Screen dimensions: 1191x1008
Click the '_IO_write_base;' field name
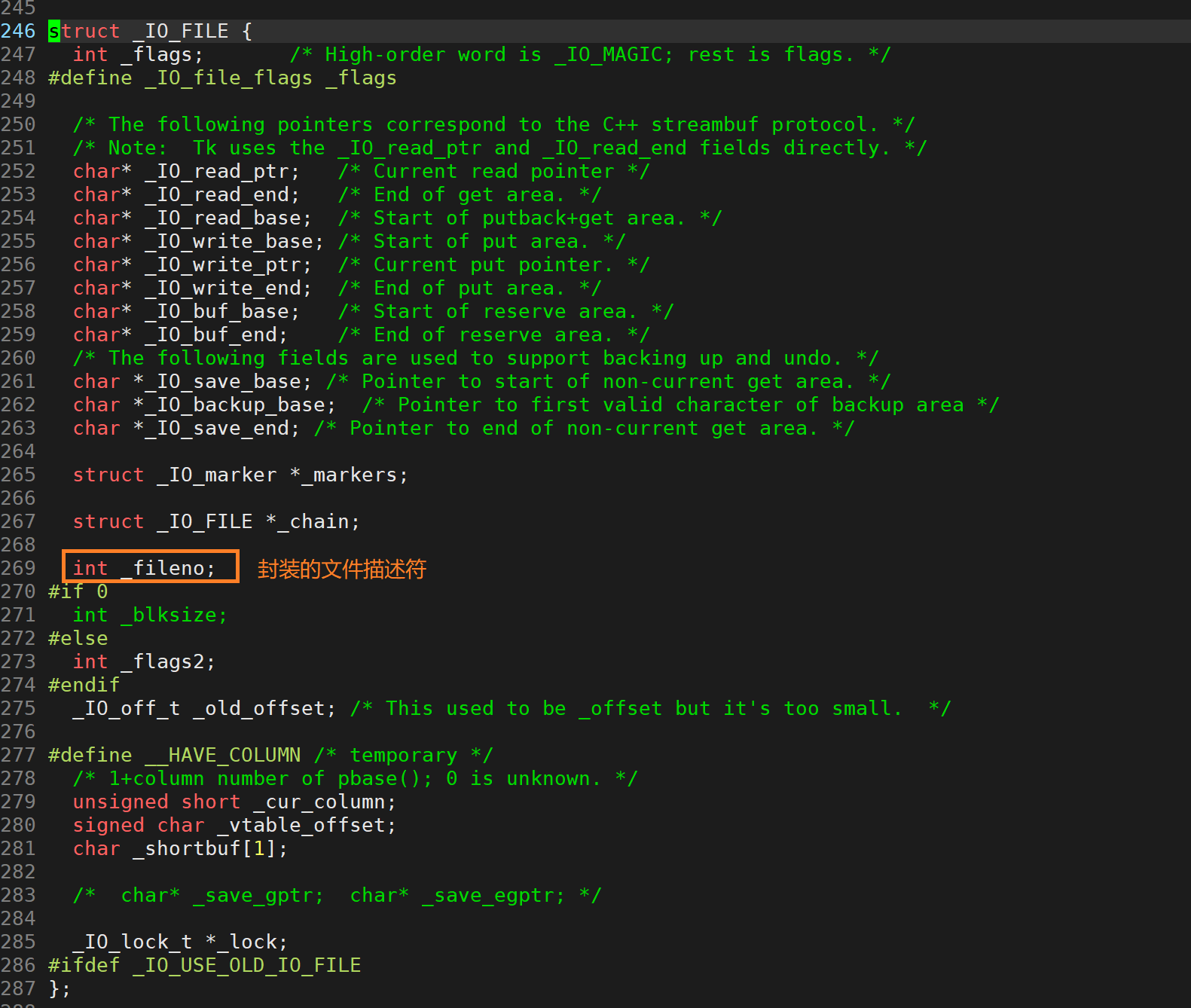click(234, 241)
